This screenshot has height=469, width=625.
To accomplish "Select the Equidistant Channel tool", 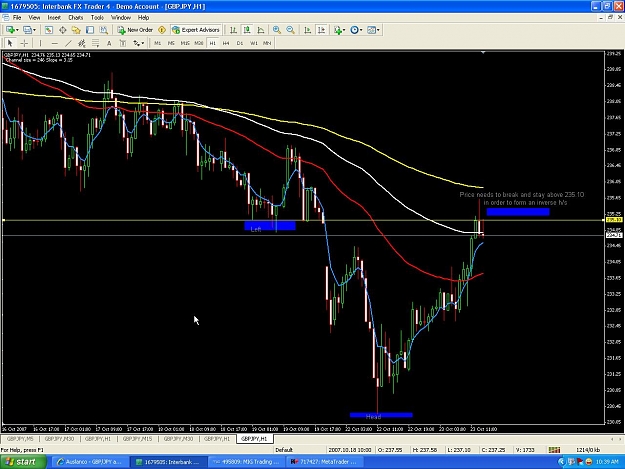I will [x=82, y=43].
